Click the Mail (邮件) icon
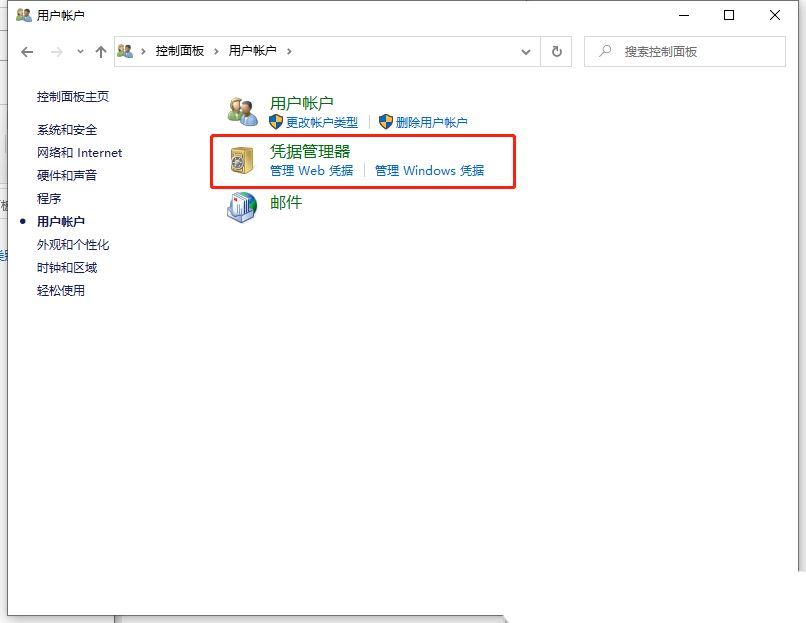Screen dimensions: 806x623 tap(241, 207)
